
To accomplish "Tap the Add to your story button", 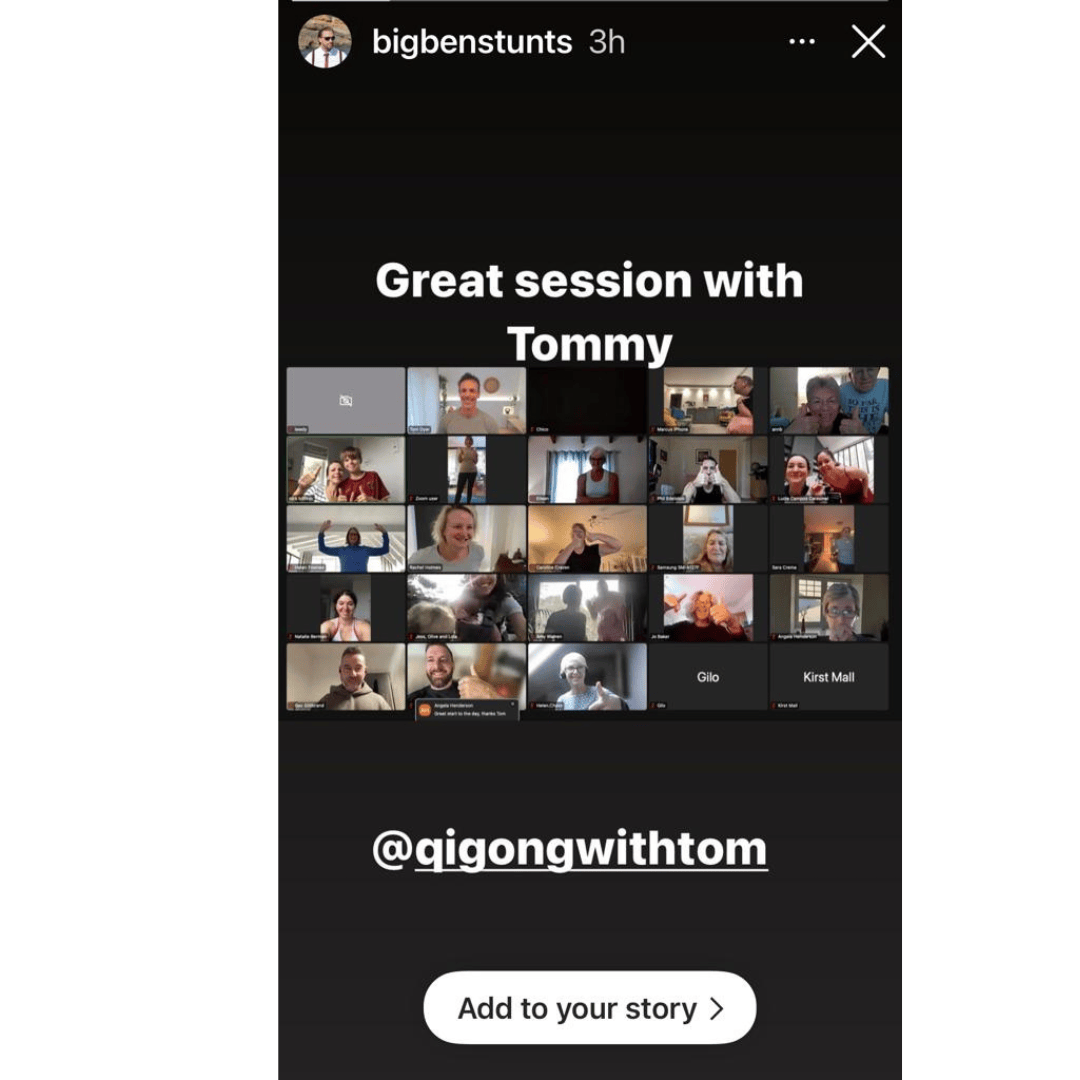I will tap(590, 1008).
